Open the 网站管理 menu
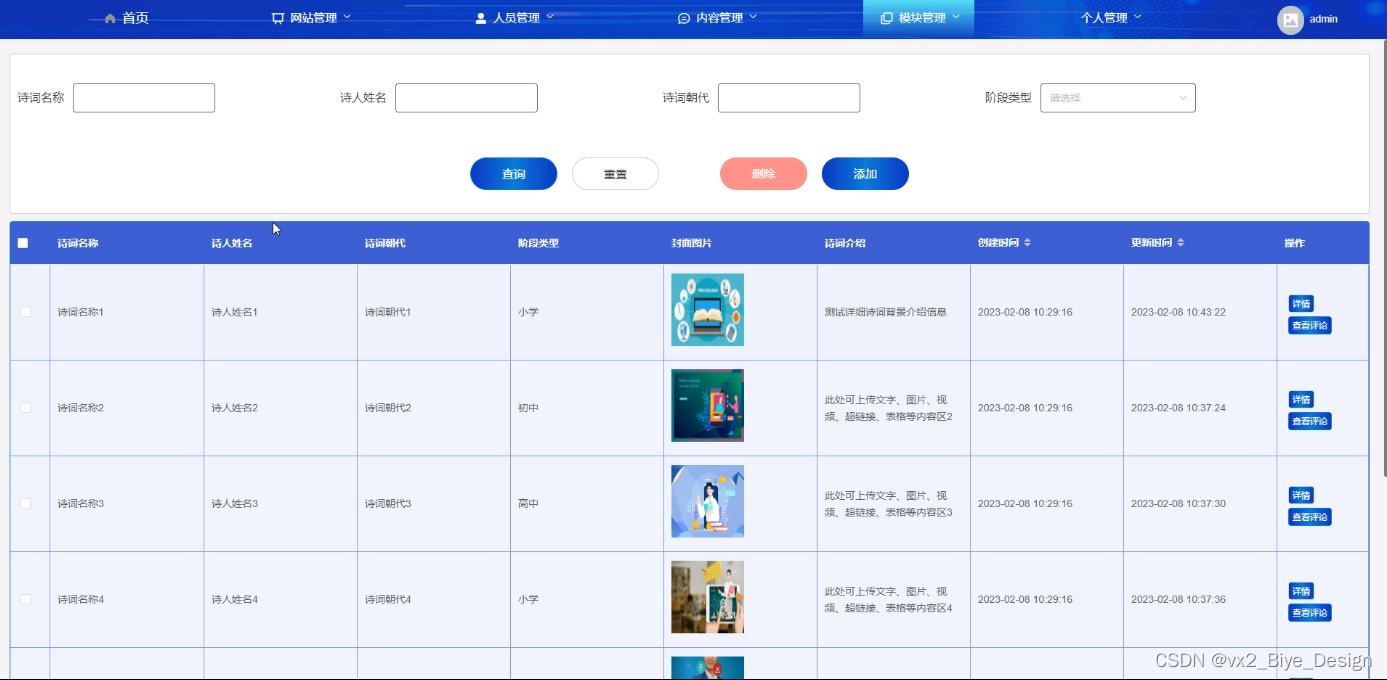The height and width of the screenshot is (680, 1387). [x=311, y=18]
